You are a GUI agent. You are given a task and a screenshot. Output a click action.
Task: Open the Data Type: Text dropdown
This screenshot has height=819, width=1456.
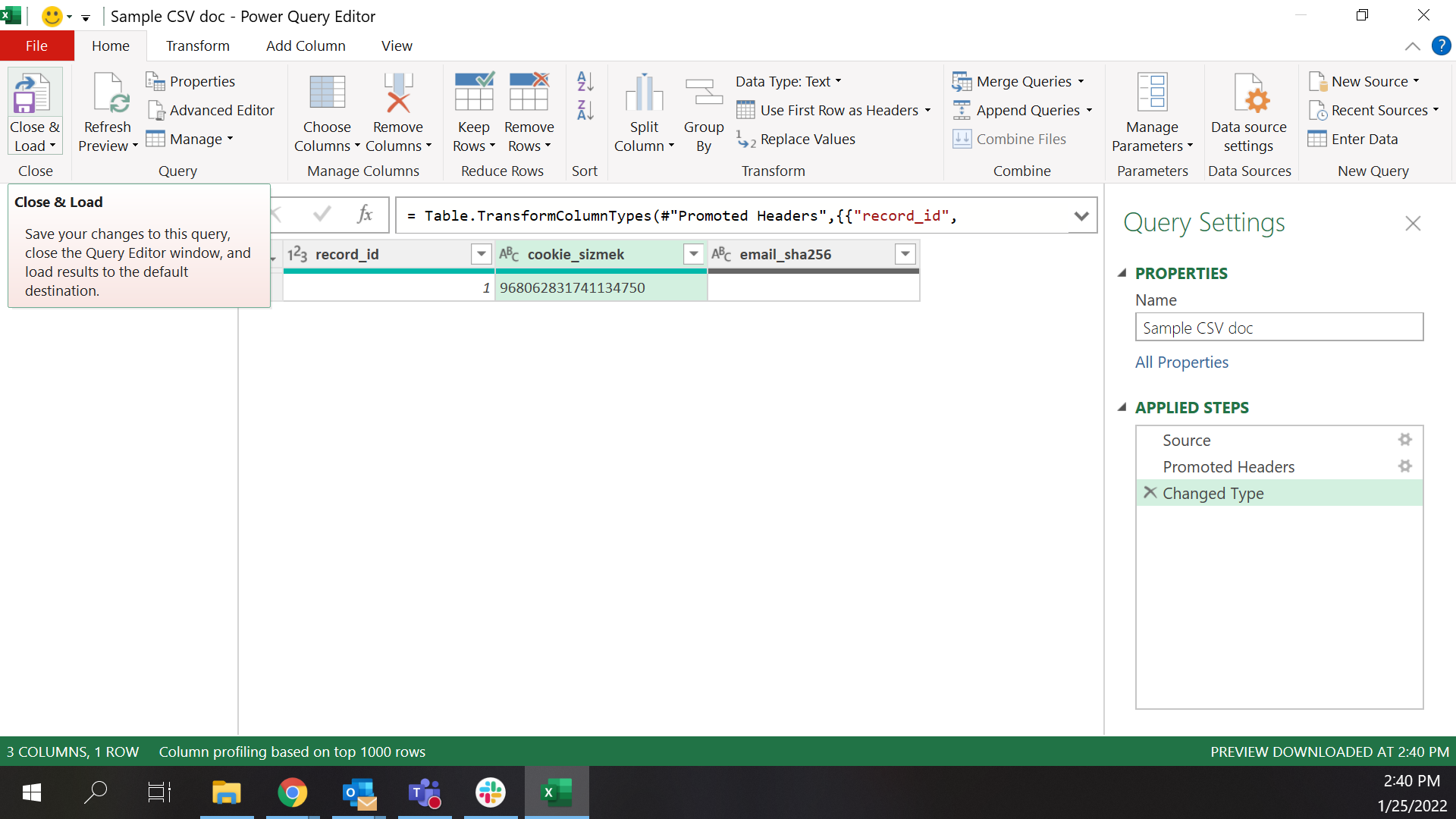coord(789,81)
